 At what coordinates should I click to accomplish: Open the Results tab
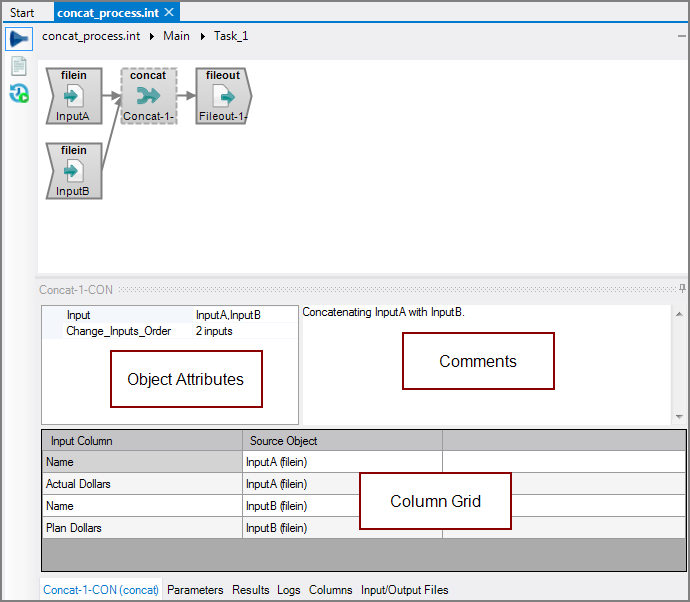click(x=251, y=590)
